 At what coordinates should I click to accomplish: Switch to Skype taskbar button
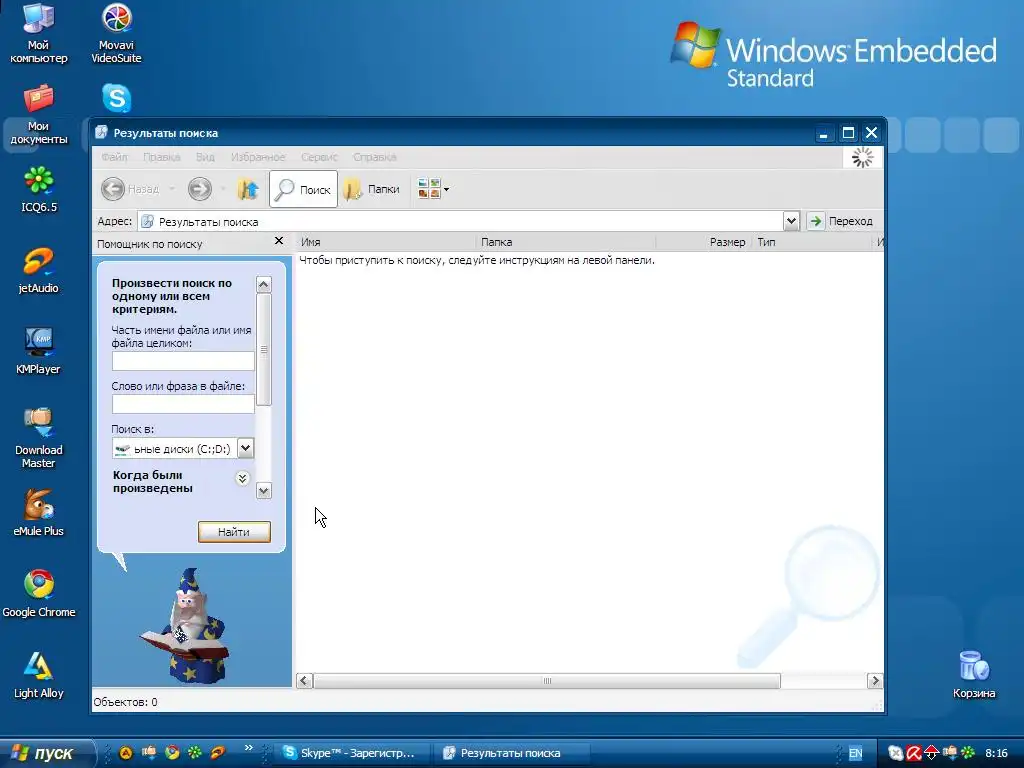click(x=351, y=753)
